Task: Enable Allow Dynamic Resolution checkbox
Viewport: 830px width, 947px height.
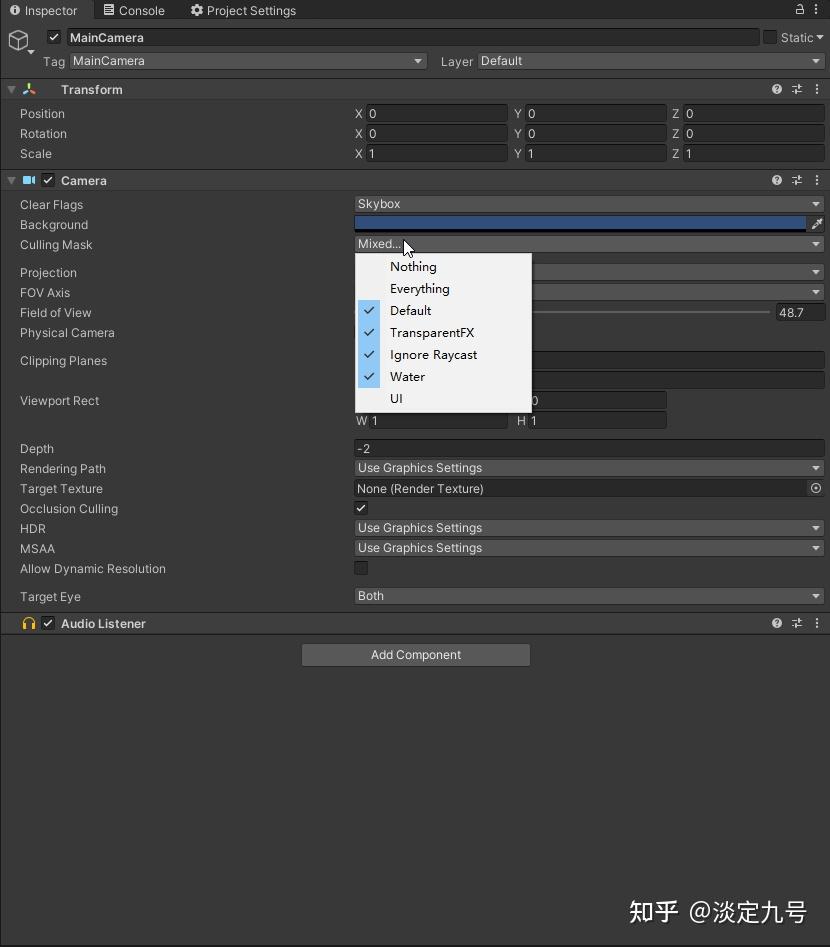Action: tap(361, 568)
